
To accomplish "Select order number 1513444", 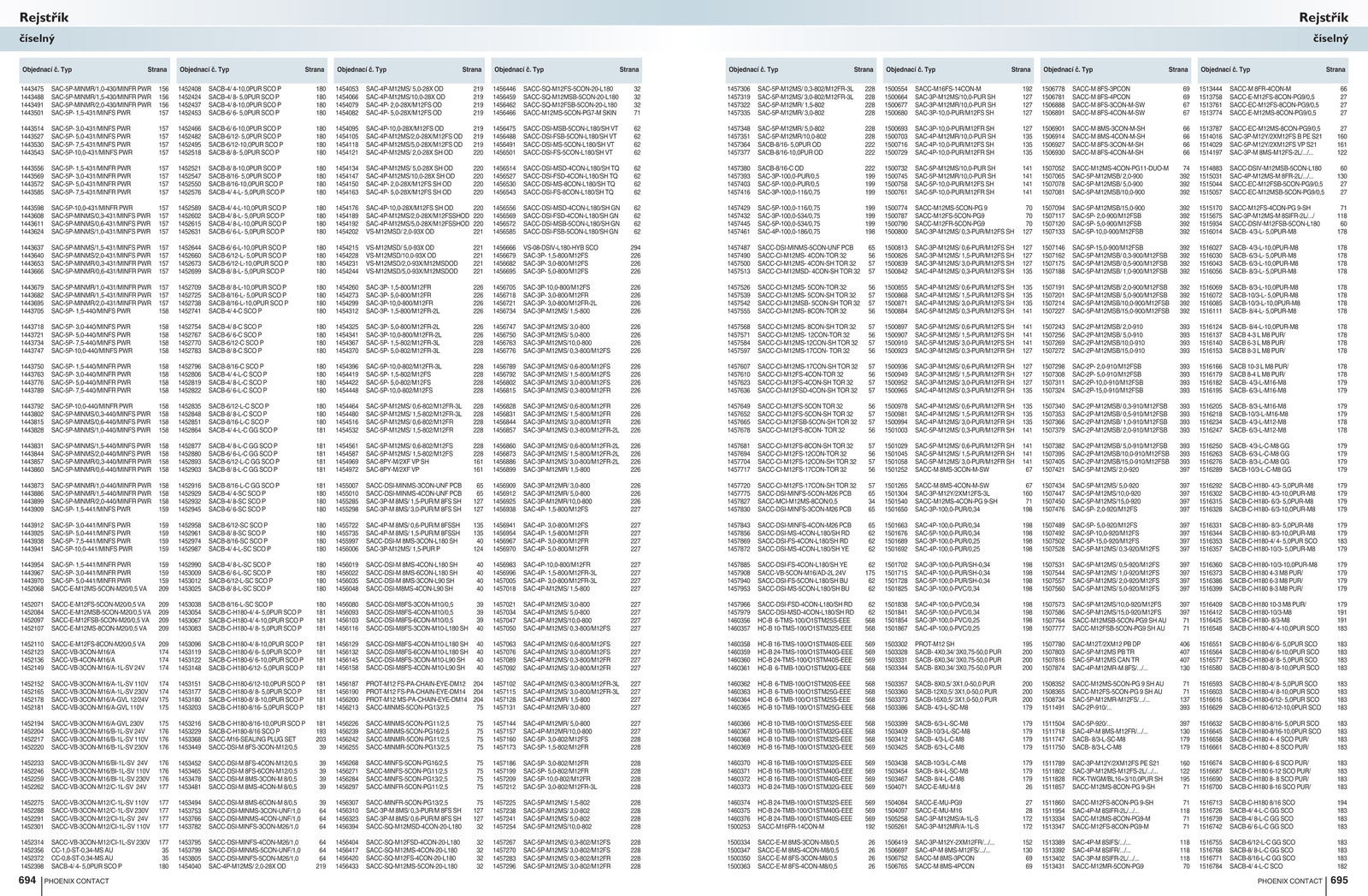I will pyautogui.click(x=1211, y=89).
